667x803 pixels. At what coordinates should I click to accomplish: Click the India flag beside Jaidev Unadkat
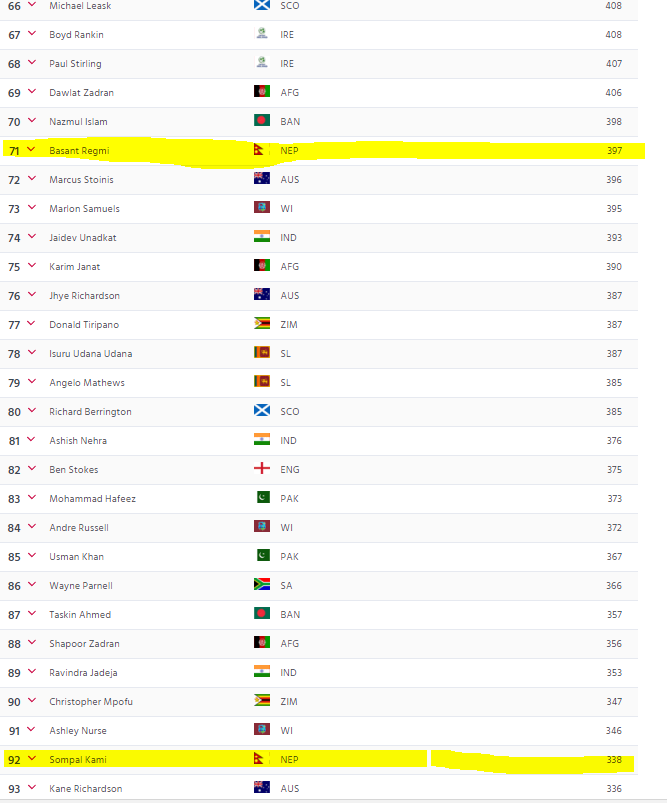pyautogui.click(x=262, y=238)
